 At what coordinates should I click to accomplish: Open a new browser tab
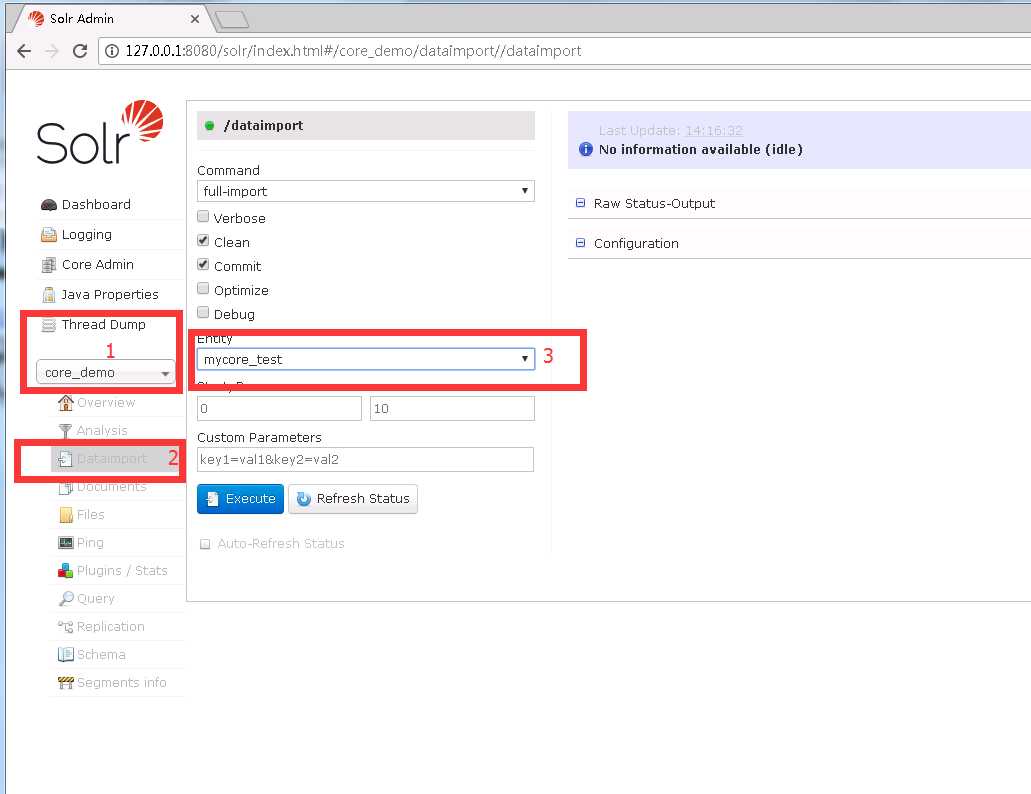(232, 20)
